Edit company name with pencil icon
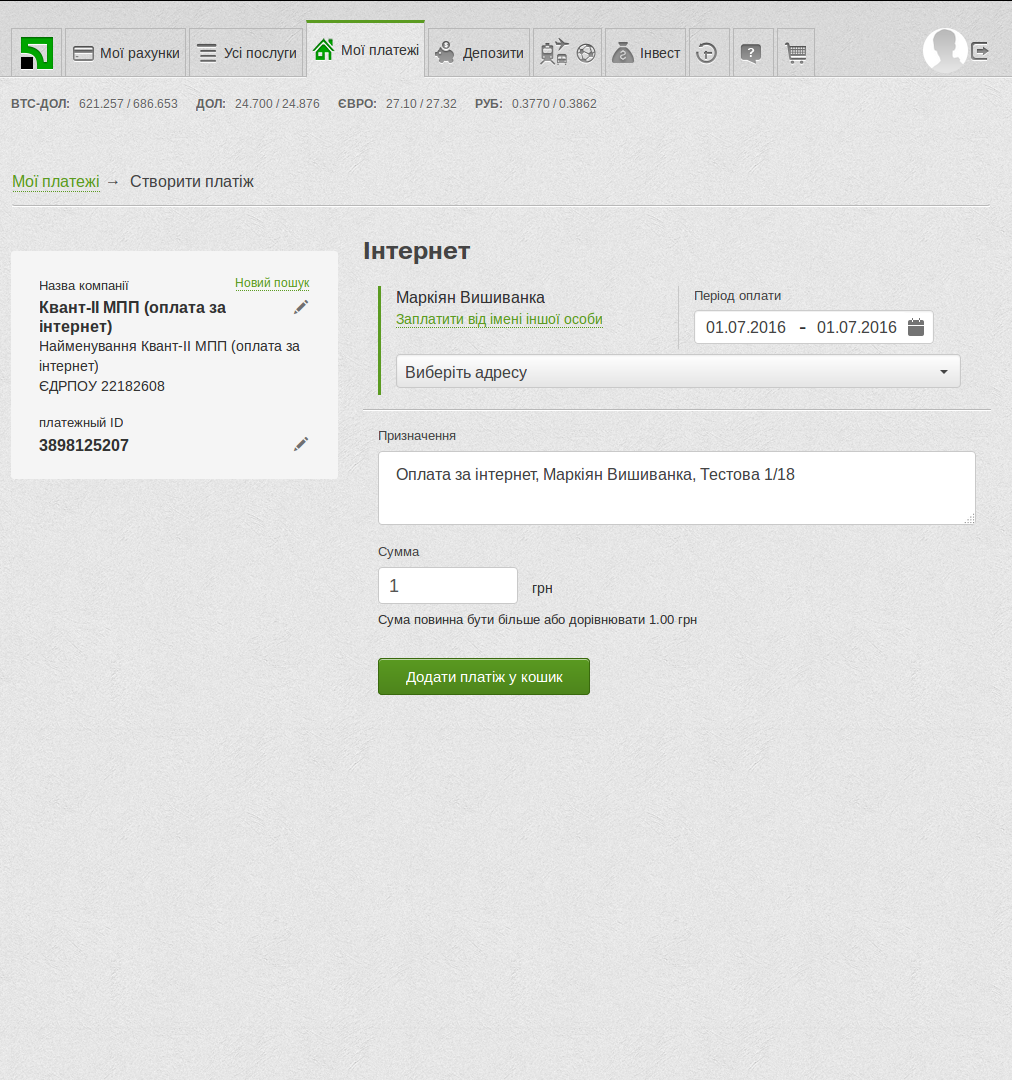 click(301, 308)
